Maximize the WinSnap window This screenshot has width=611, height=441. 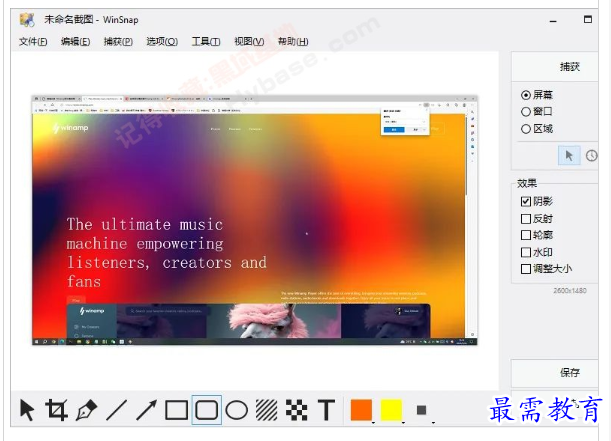[588, 19]
